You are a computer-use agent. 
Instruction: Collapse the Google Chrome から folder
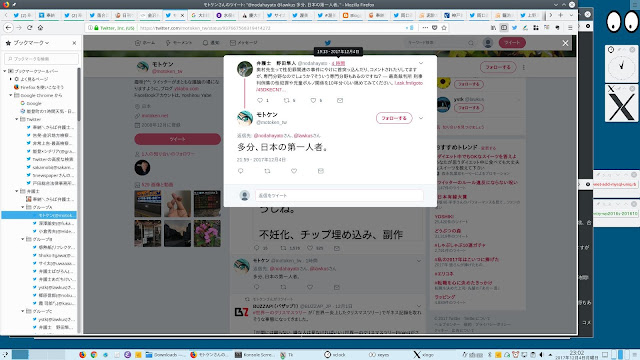[11, 95]
